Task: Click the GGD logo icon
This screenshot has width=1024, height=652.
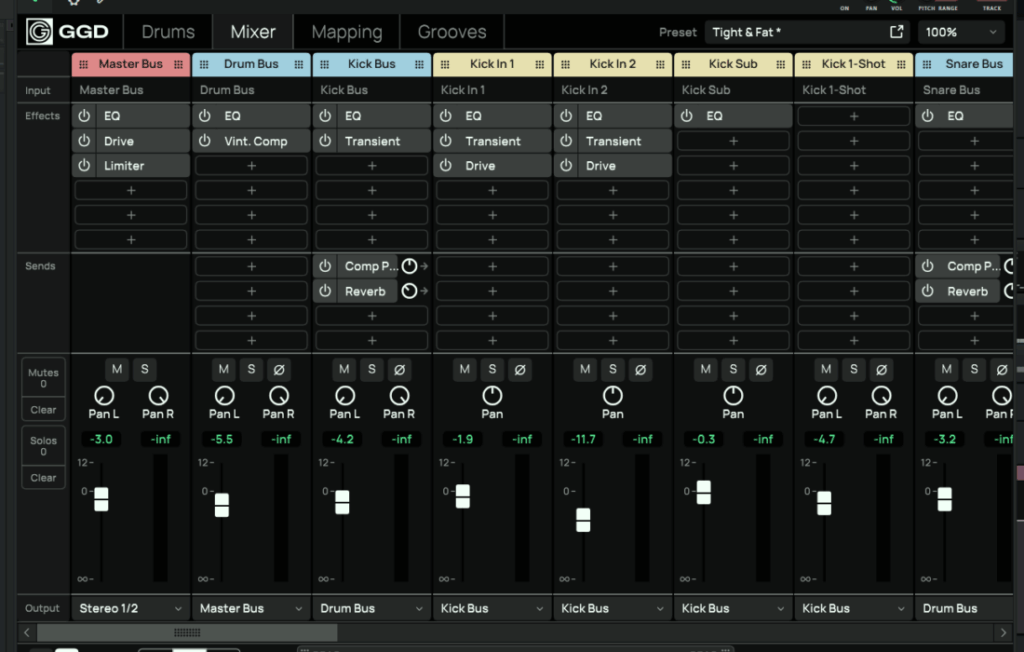Action: pyautogui.click(x=40, y=32)
